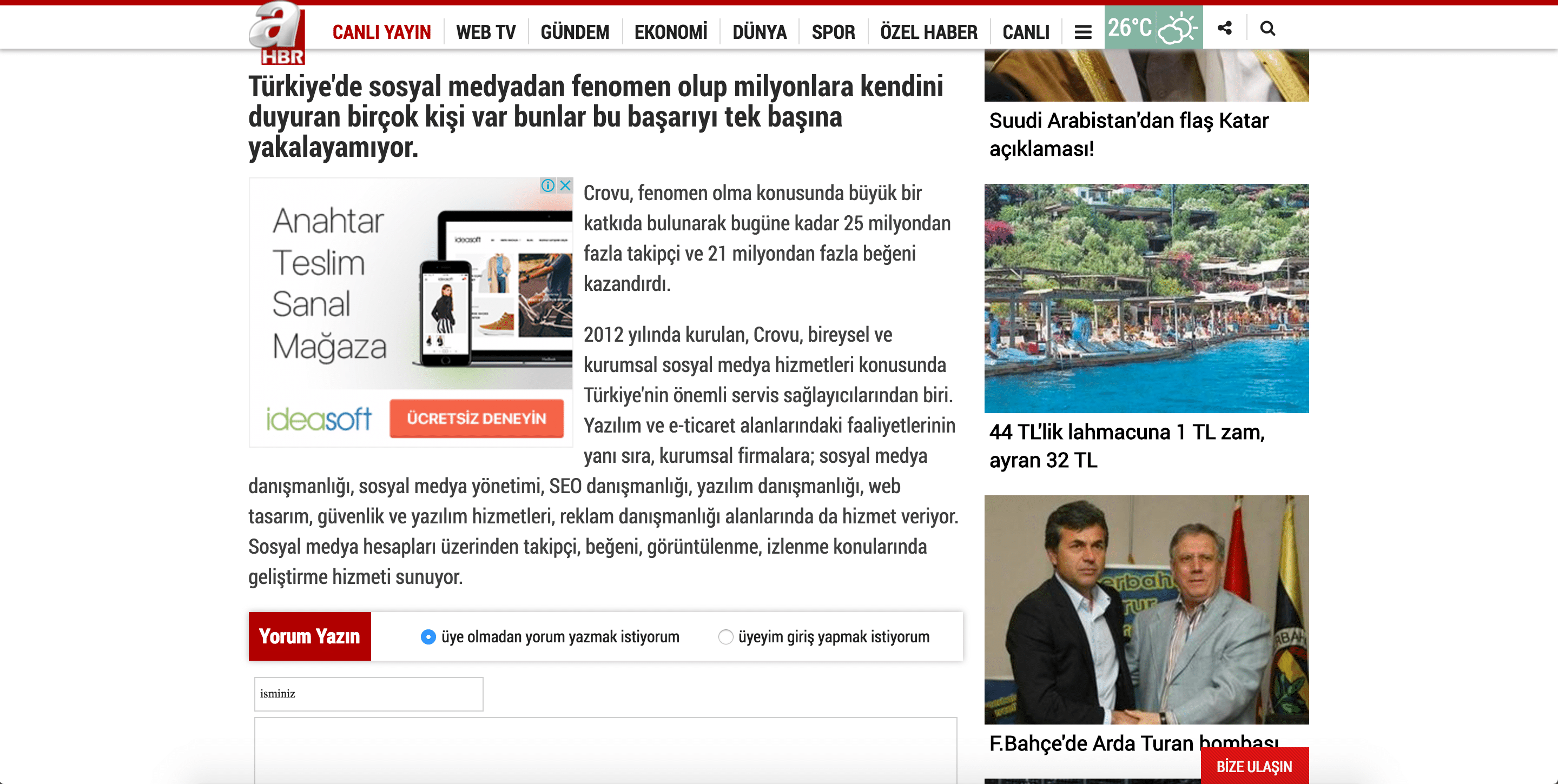Image resolution: width=1558 pixels, height=784 pixels.
Task: Open the CANLI YAYIN menu item
Action: click(x=381, y=32)
